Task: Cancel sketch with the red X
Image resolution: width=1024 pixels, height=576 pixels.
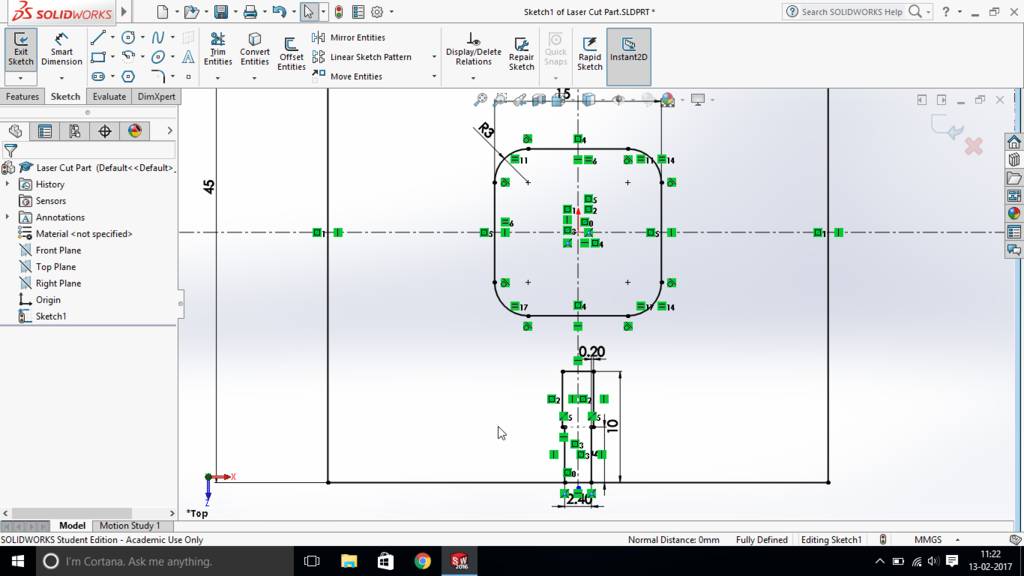Action: tap(973, 146)
